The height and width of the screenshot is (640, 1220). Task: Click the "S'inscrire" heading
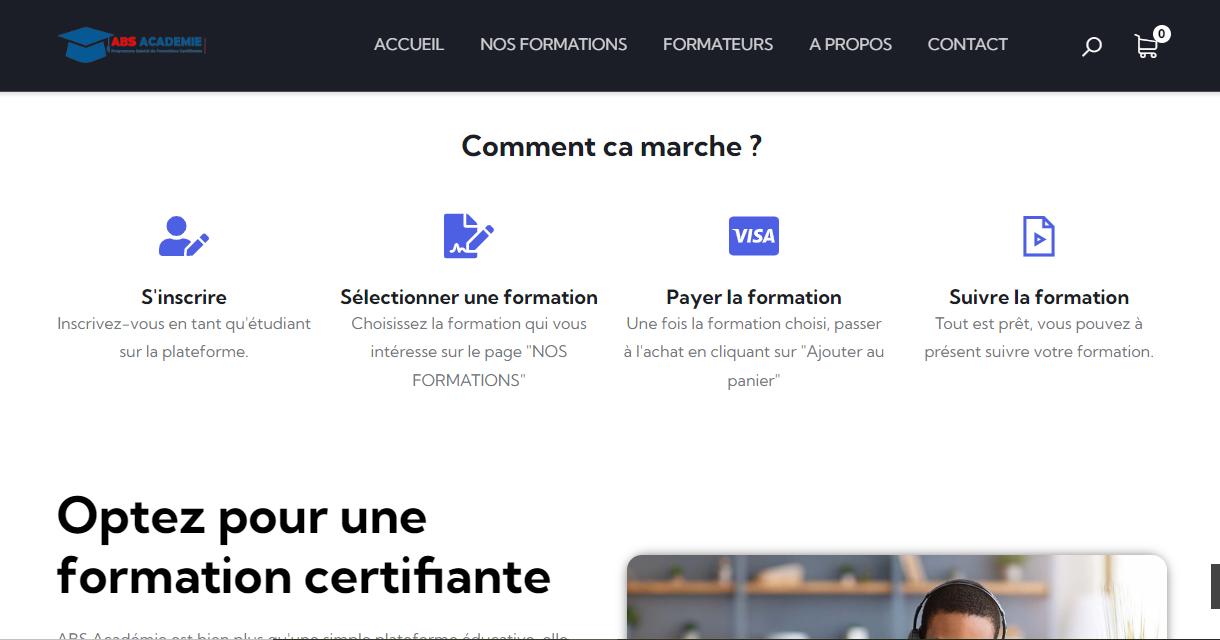point(184,297)
